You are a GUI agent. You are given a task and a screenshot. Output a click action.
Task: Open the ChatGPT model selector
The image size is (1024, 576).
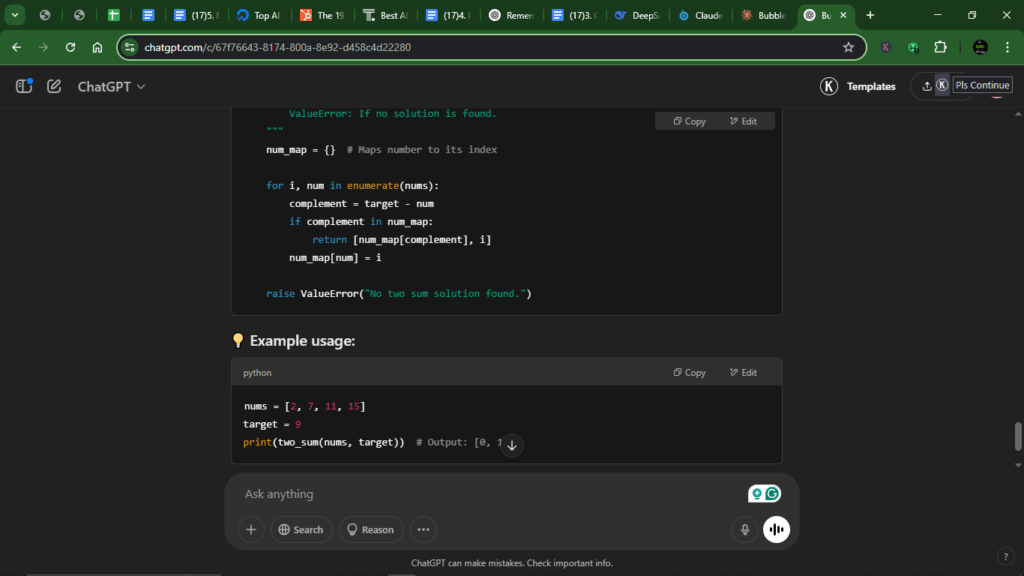point(110,86)
